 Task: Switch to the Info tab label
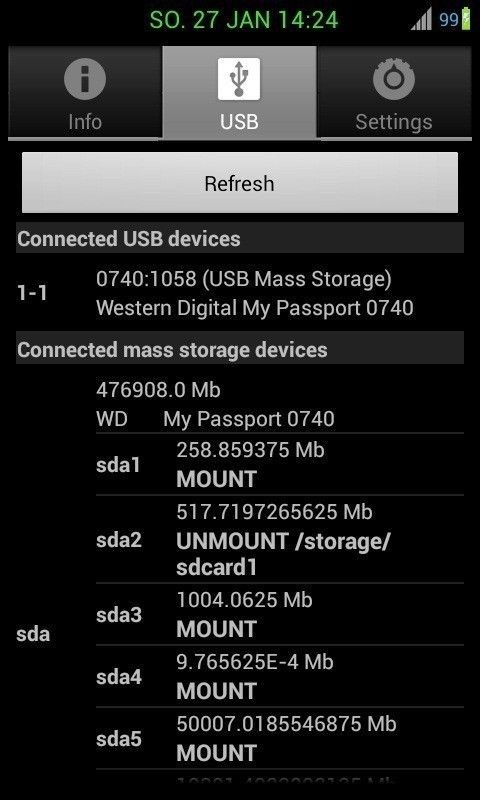[x=85, y=122]
